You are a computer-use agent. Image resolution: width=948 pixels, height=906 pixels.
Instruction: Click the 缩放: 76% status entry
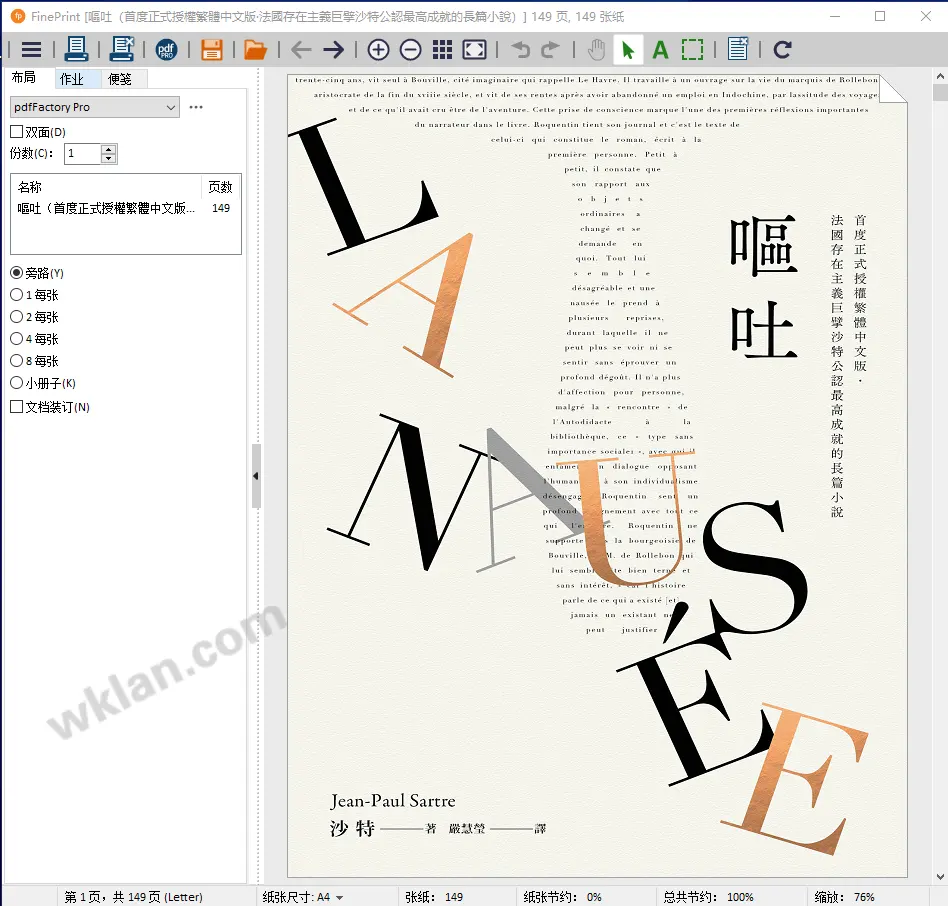click(844, 897)
